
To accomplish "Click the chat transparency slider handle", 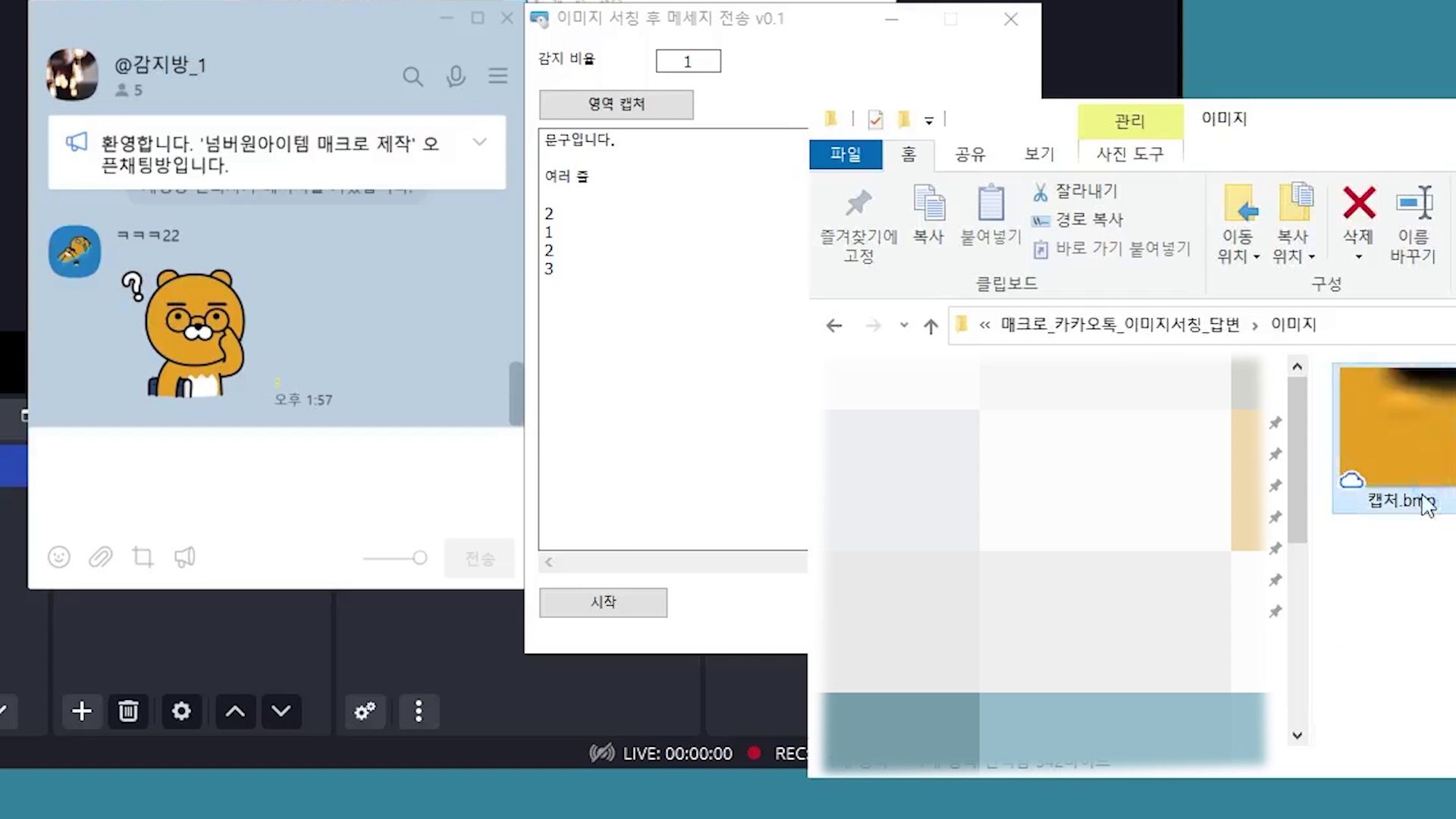I will point(420,558).
